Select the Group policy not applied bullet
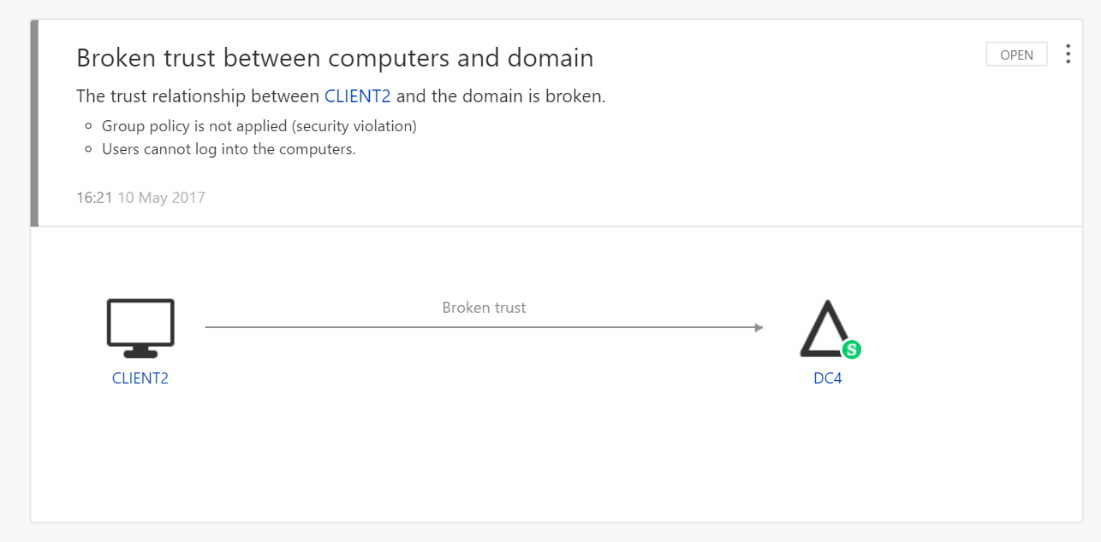This screenshot has width=1101, height=542. [x=259, y=126]
